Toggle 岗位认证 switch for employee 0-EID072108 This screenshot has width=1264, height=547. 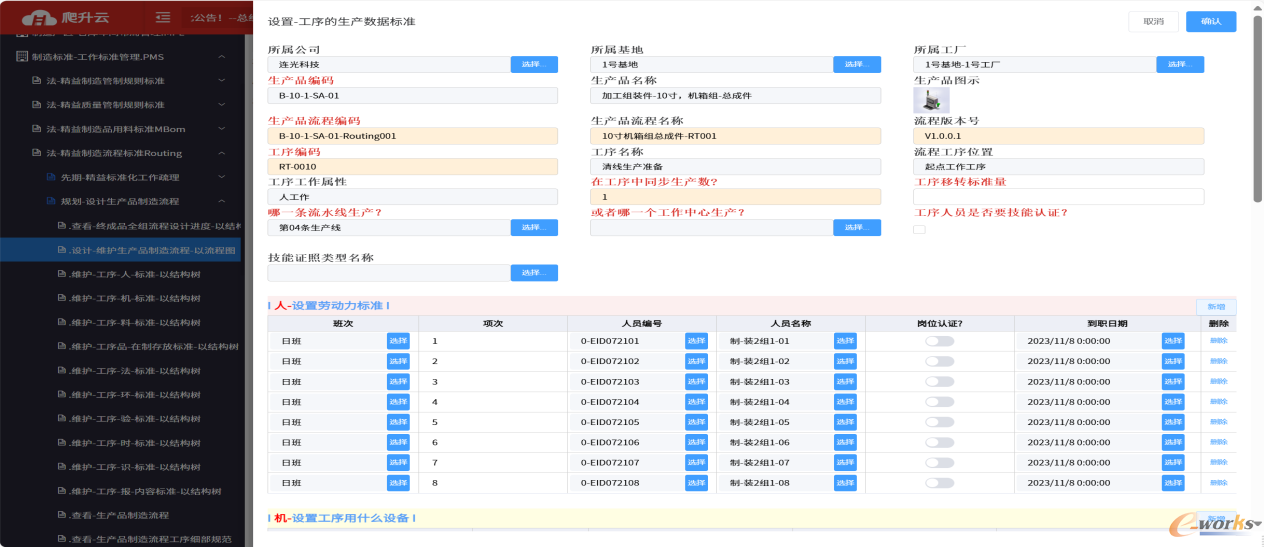939,483
